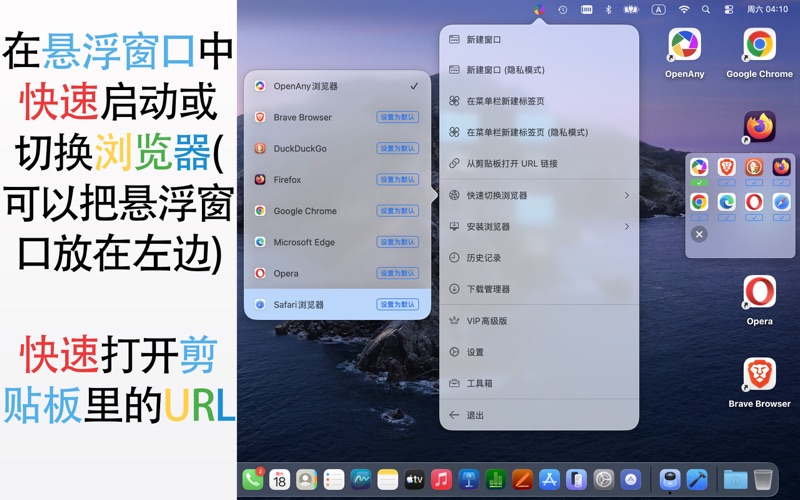Launch Chrome from the floating window

(x=699, y=202)
